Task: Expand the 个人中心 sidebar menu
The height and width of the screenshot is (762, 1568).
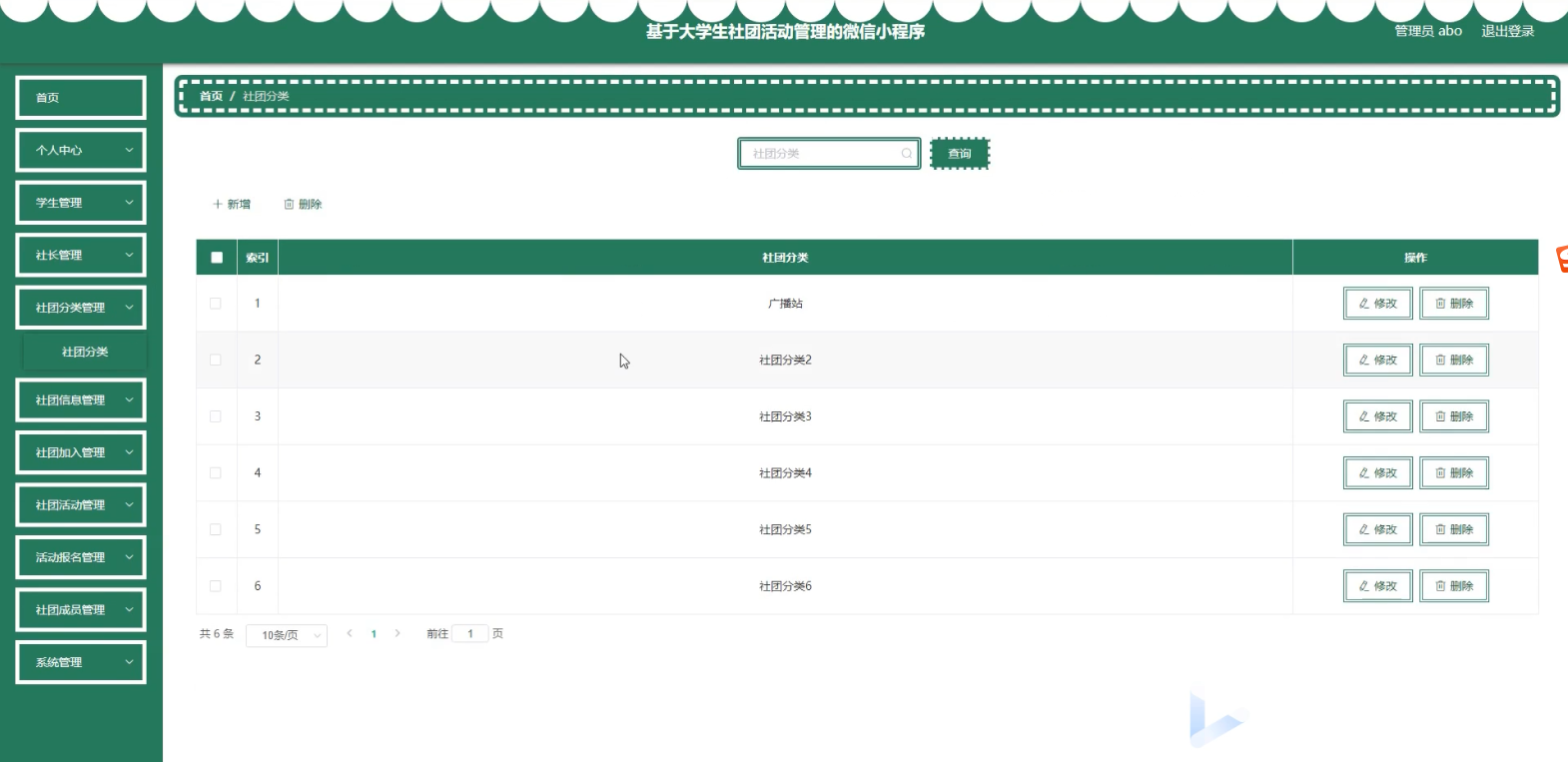Action: 81,150
